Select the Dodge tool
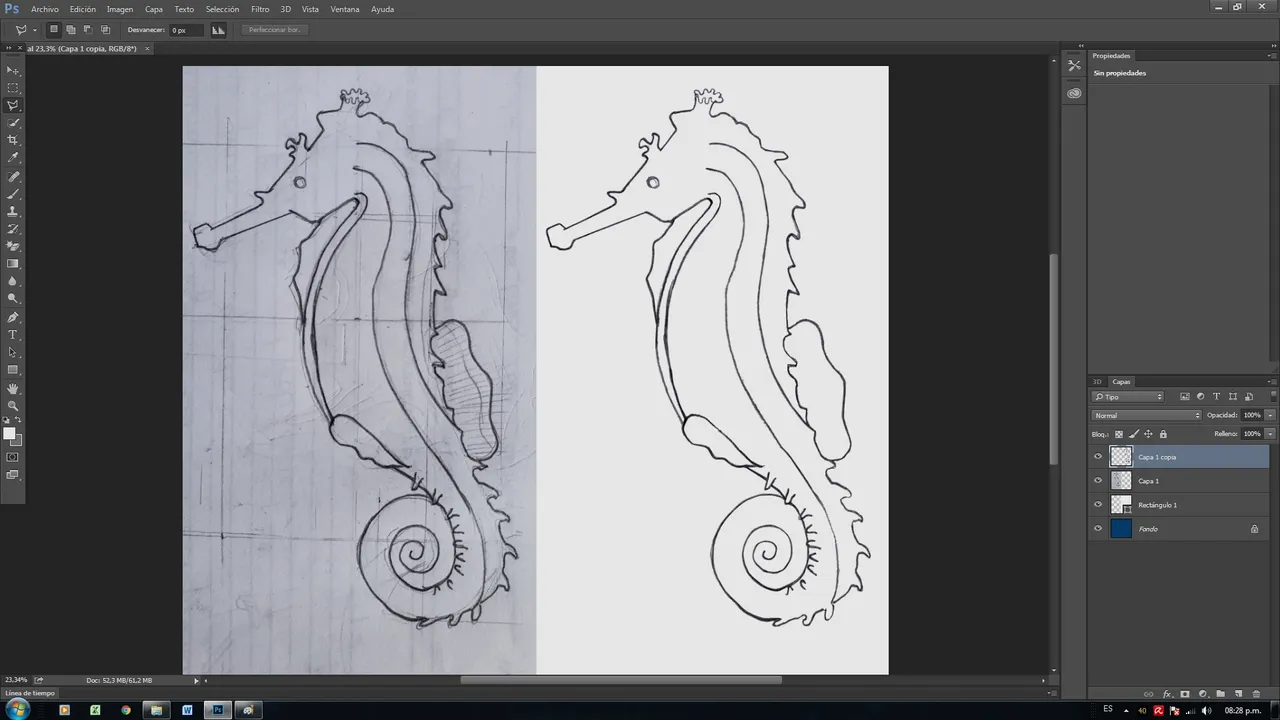Viewport: 1280px width, 720px height. point(13,299)
